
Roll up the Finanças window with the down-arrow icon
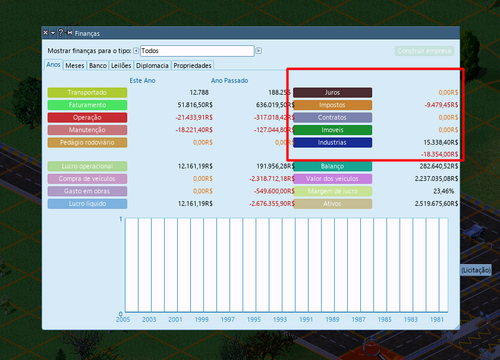coord(53,33)
